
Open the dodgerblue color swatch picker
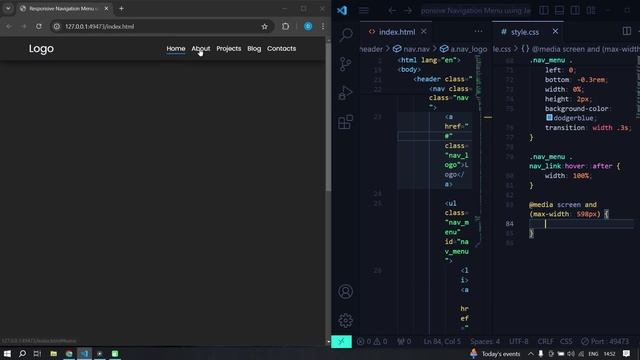(549, 118)
